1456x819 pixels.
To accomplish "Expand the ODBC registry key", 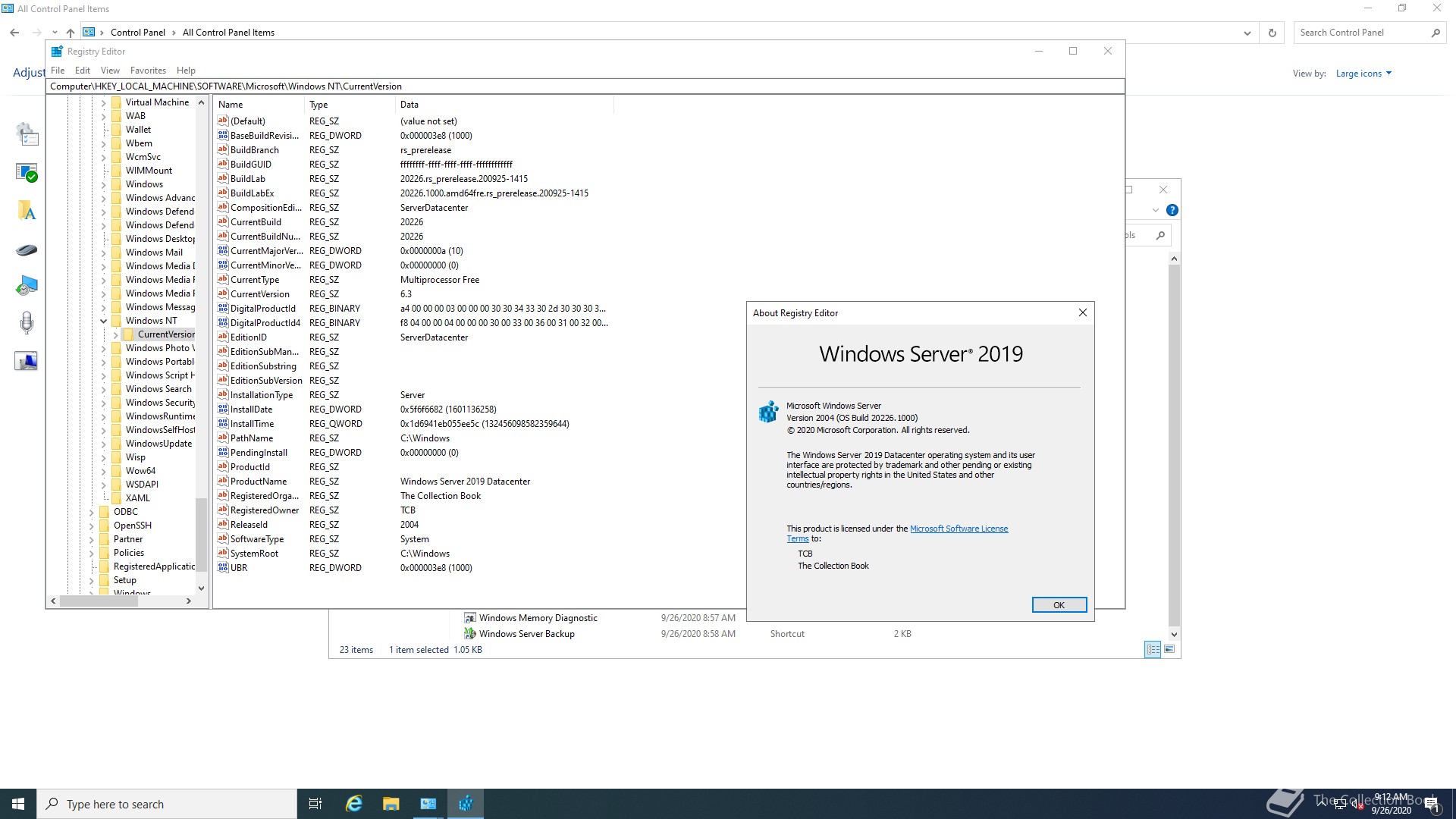I will (92, 512).
